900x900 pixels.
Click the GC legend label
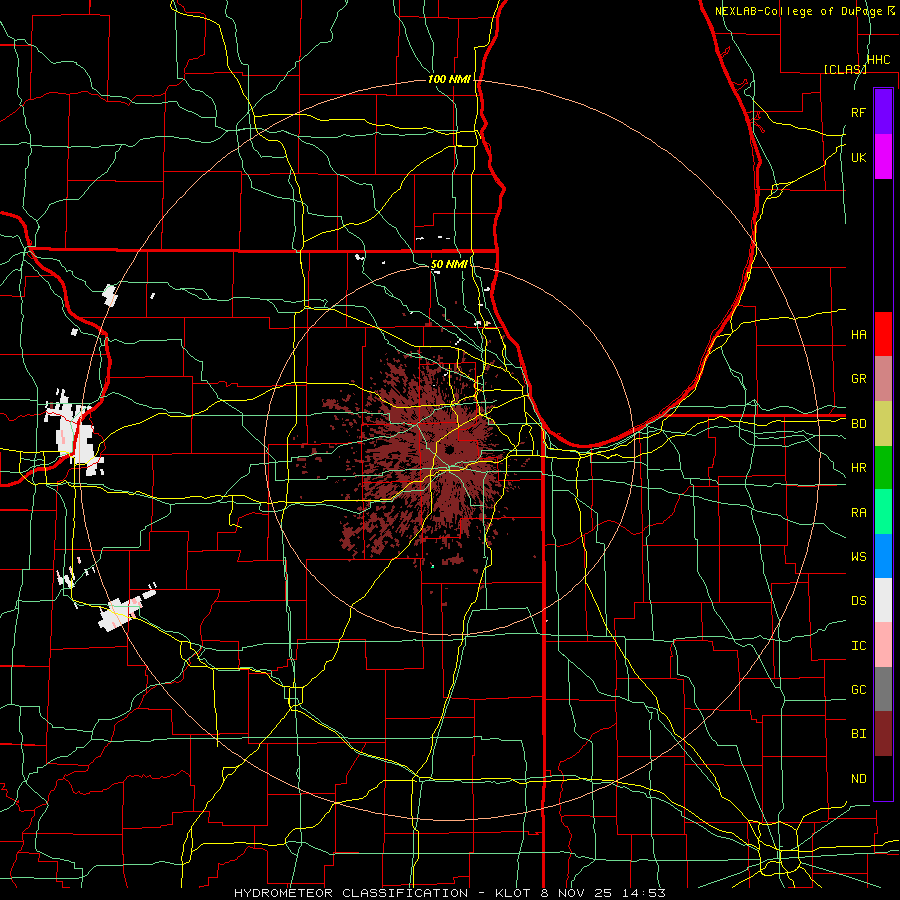858,689
